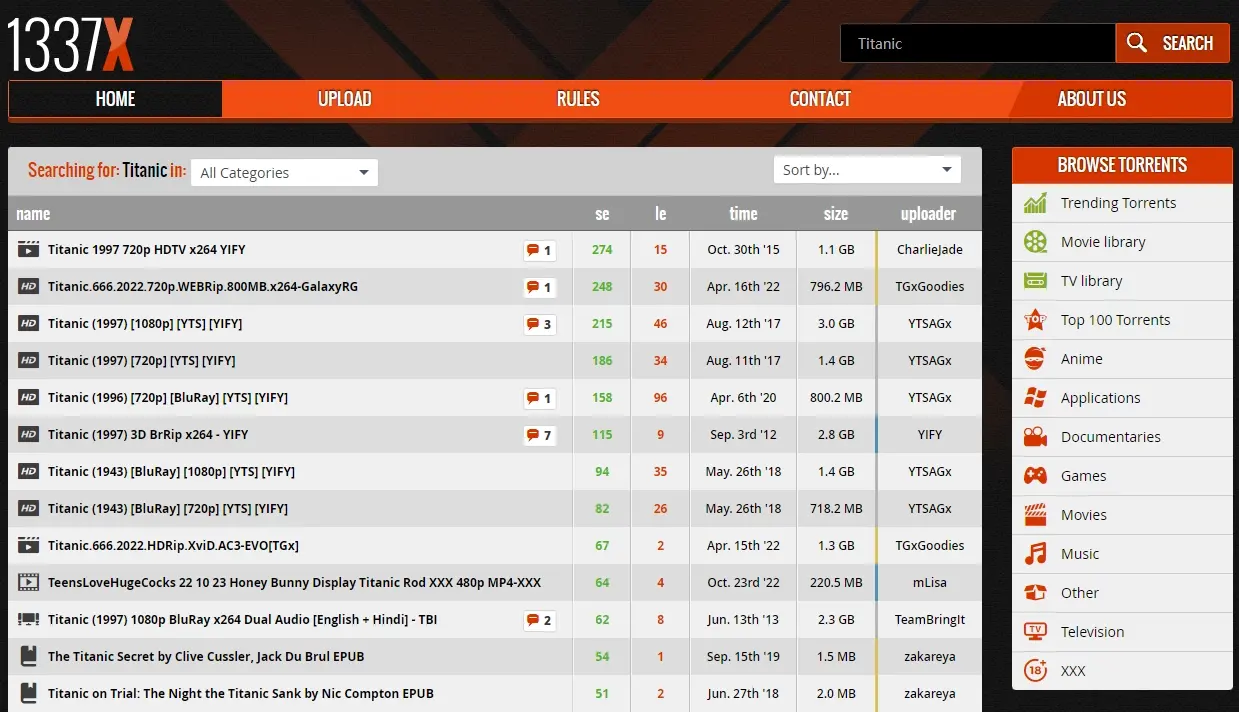Image resolution: width=1239 pixels, height=712 pixels.
Task: Open uploader CharlieJade's profile link
Action: [929, 250]
